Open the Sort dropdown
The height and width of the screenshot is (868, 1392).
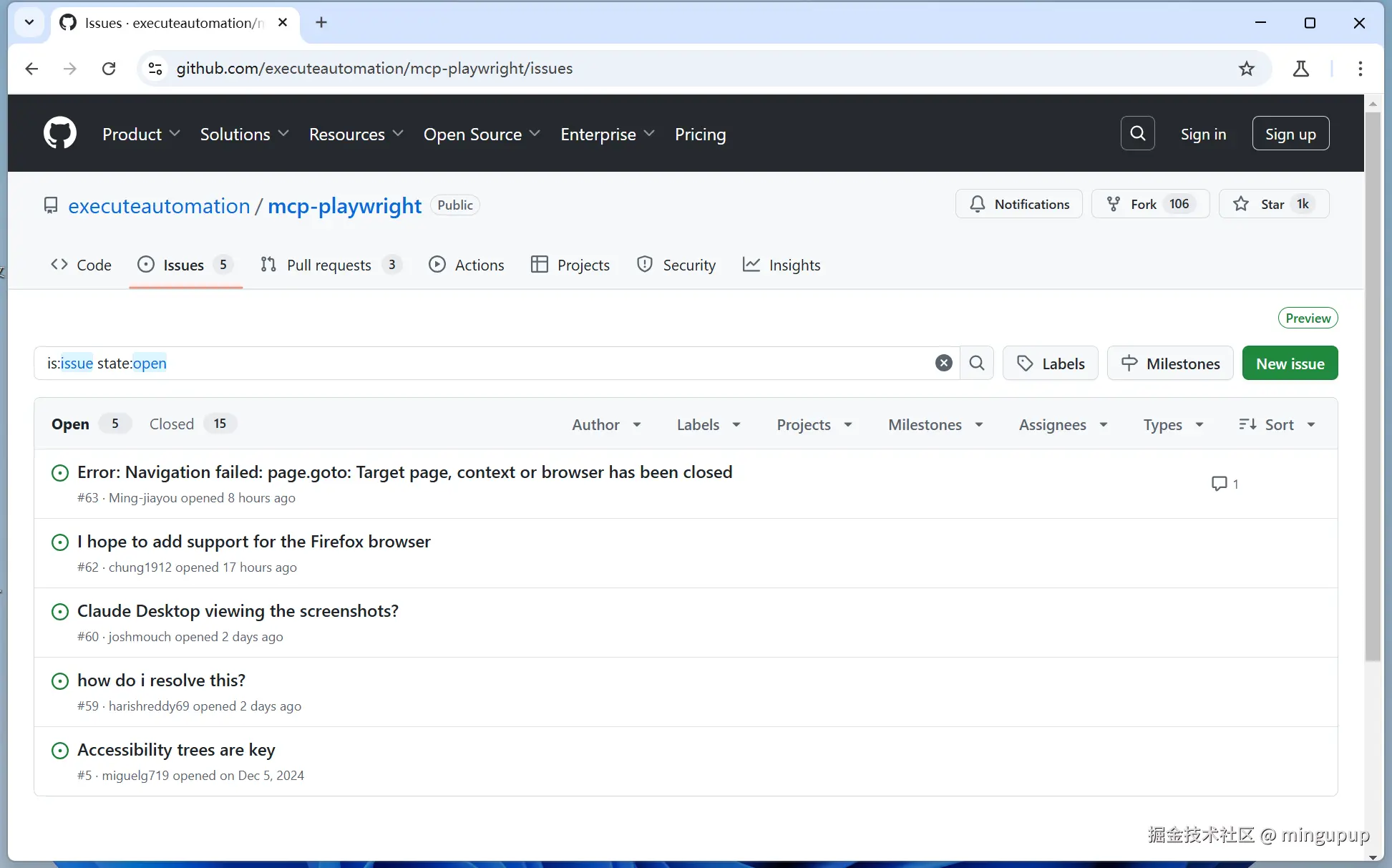coord(1277,425)
